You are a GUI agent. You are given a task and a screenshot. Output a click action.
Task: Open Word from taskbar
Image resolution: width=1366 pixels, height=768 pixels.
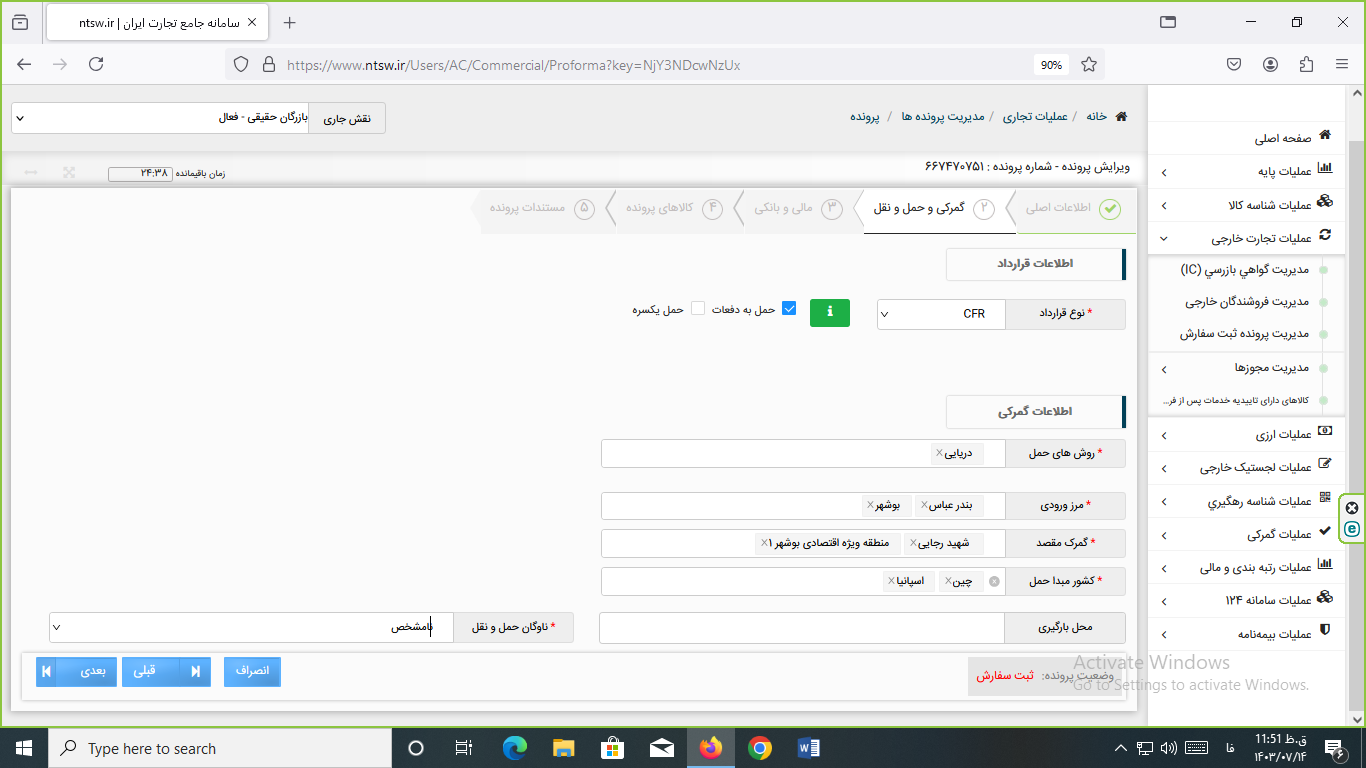[809, 748]
